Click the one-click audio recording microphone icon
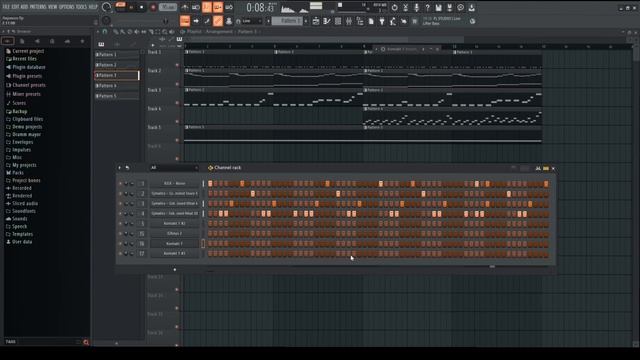The width and height of the screenshot is (640, 360). pos(416,7)
